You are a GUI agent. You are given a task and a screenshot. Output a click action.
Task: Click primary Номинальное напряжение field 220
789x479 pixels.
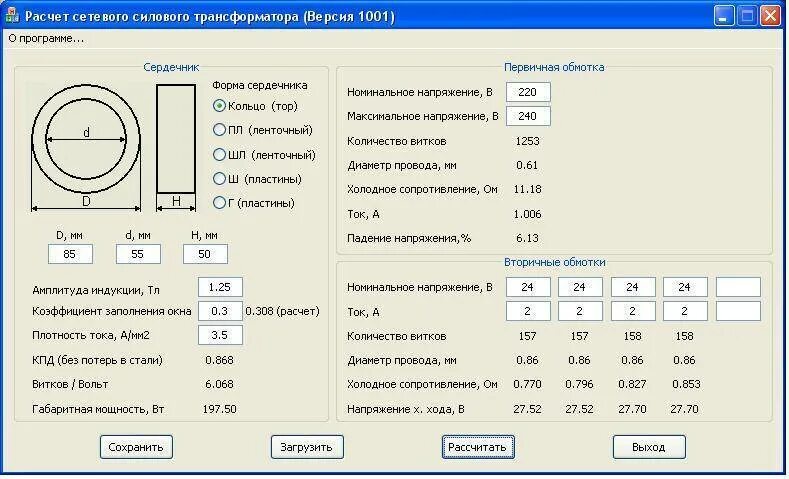click(x=528, y=92)
